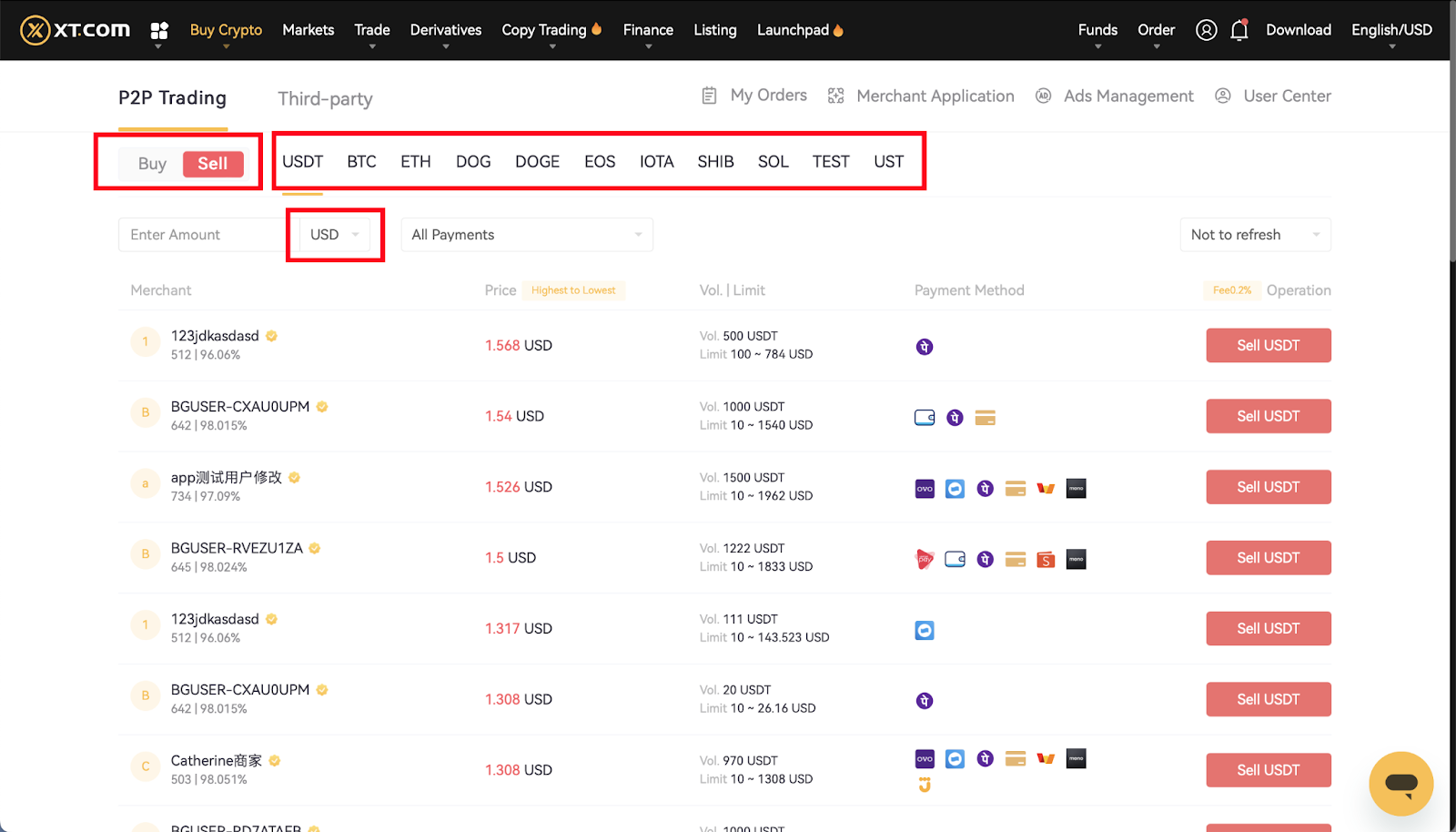Open the apps grid menu icon

pos(159,30)
